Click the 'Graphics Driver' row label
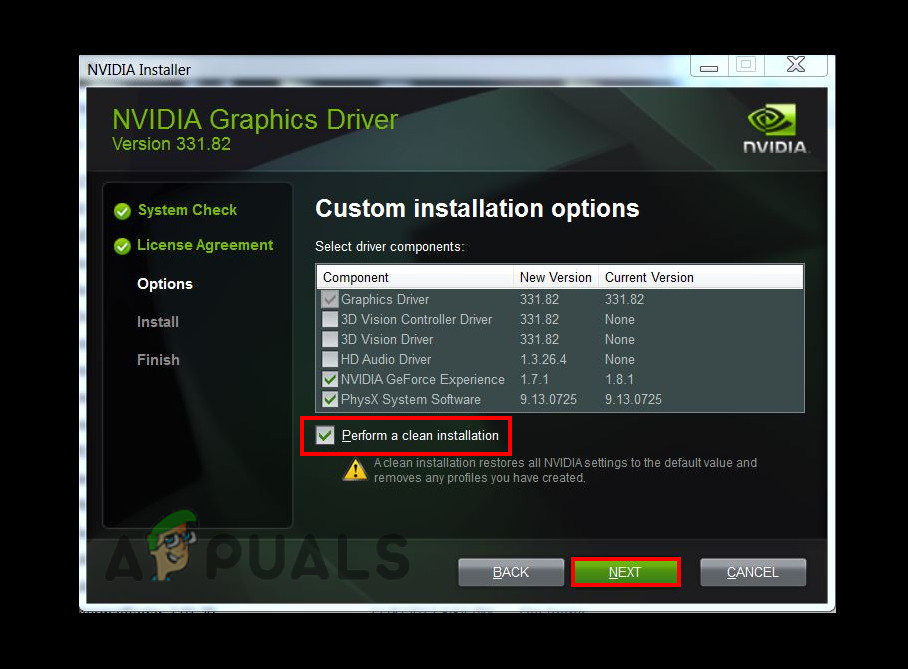Image resolution: width=908 pixels, height=669 pixels. pos(385,299)
